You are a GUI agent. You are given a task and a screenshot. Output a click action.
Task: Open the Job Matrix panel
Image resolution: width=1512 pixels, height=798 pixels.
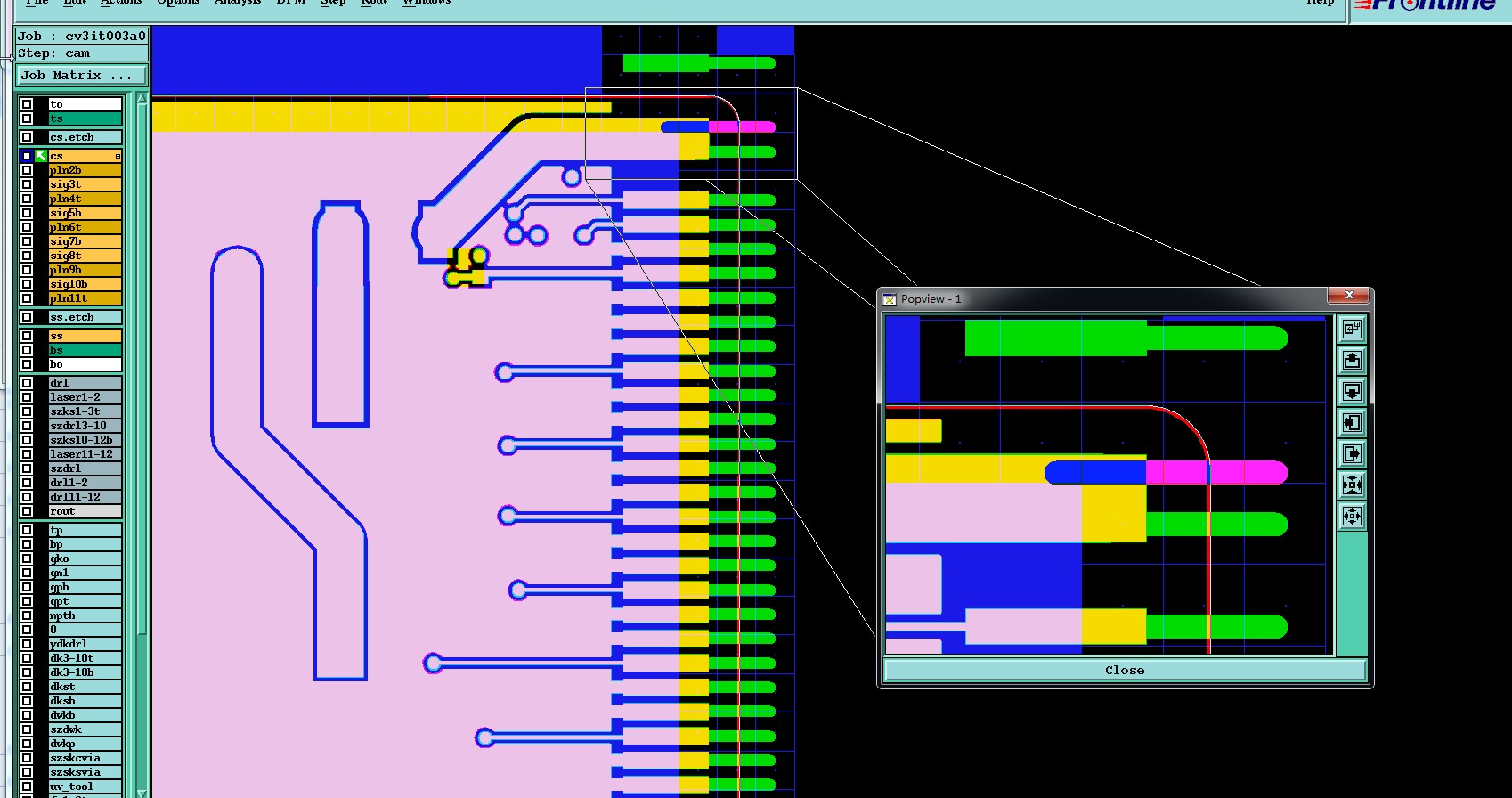point(81,76)
